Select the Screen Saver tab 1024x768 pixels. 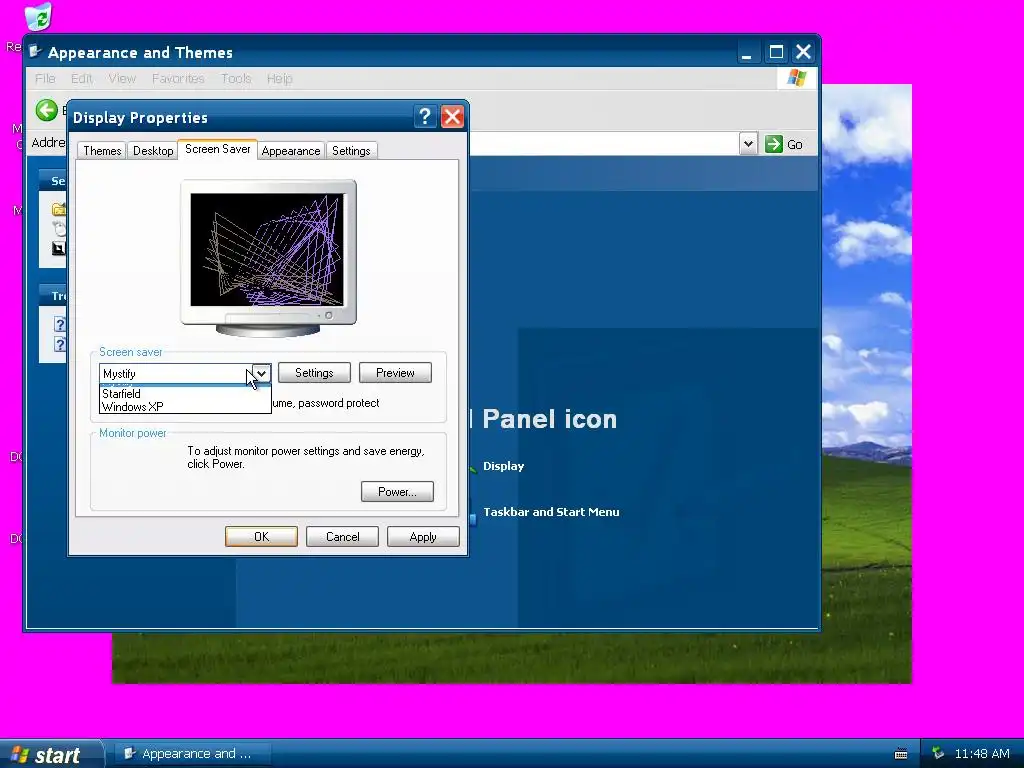tap(217, 149)
